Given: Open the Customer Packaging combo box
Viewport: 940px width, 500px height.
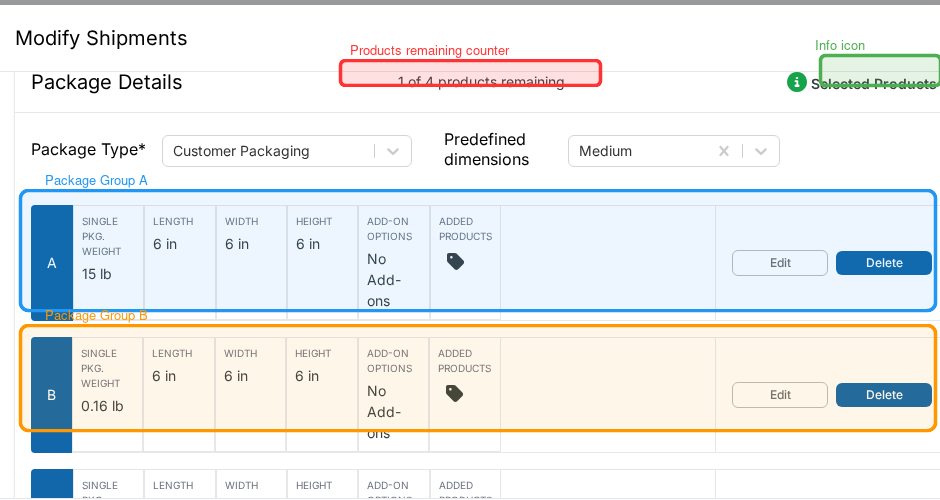Looking at the screenshot, I should tap(287, 151).
